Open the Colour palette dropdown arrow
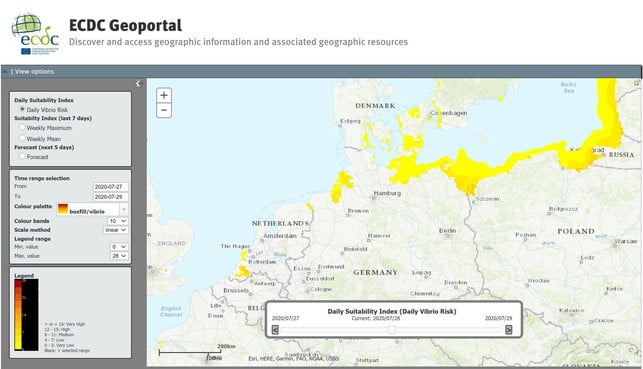Image resolution: width=643 pixels, height=369 pixels. coord(123,210)
